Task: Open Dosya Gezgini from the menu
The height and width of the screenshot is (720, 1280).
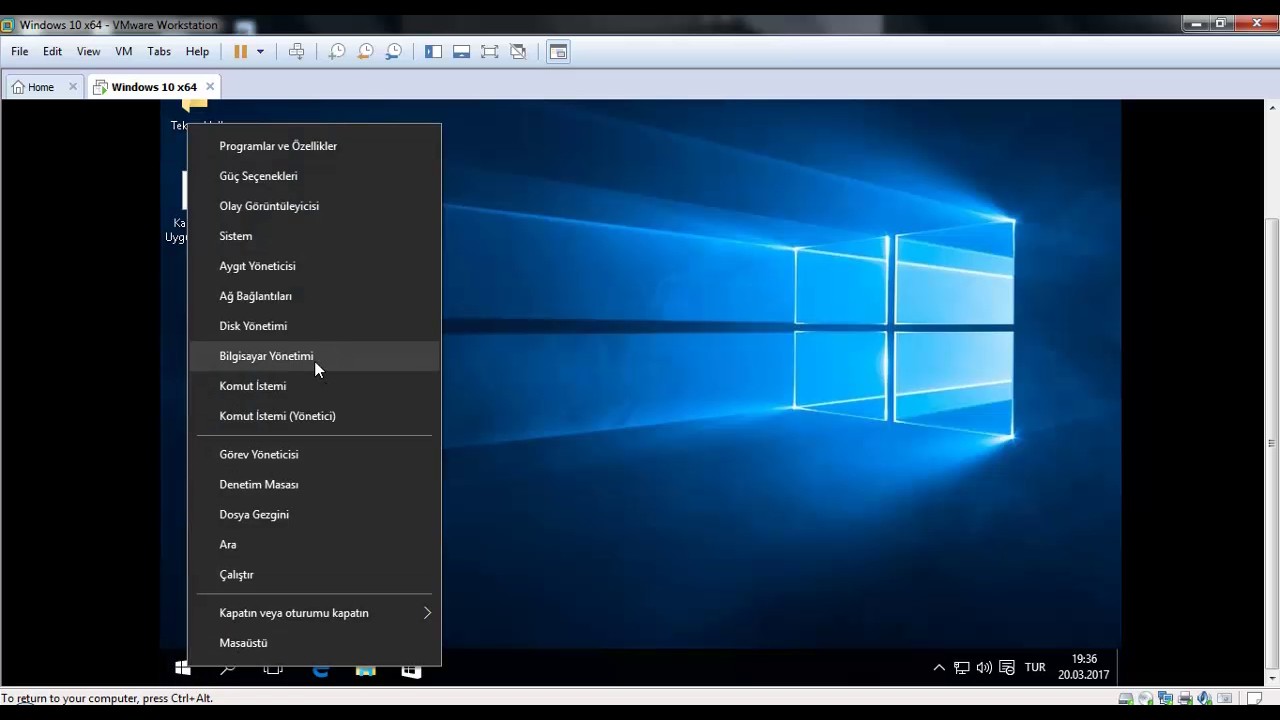Action: click(314, 514)
